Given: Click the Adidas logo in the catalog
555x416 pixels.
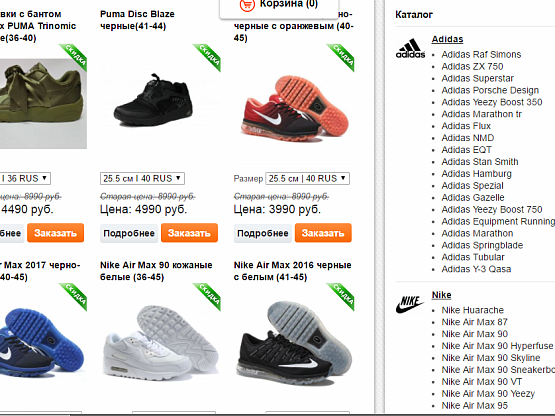Looking at the screenshot, I should pyautogui.click(x=410, y=49).
